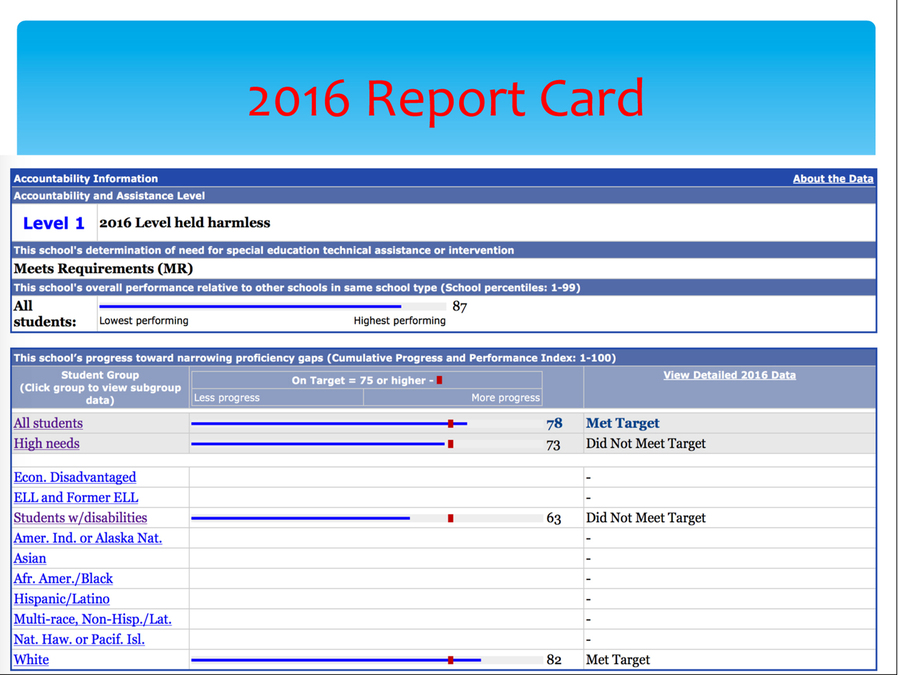
Task: Select Multi-race, Non-Hisp./Lat. link
Action: pos(92,619)
